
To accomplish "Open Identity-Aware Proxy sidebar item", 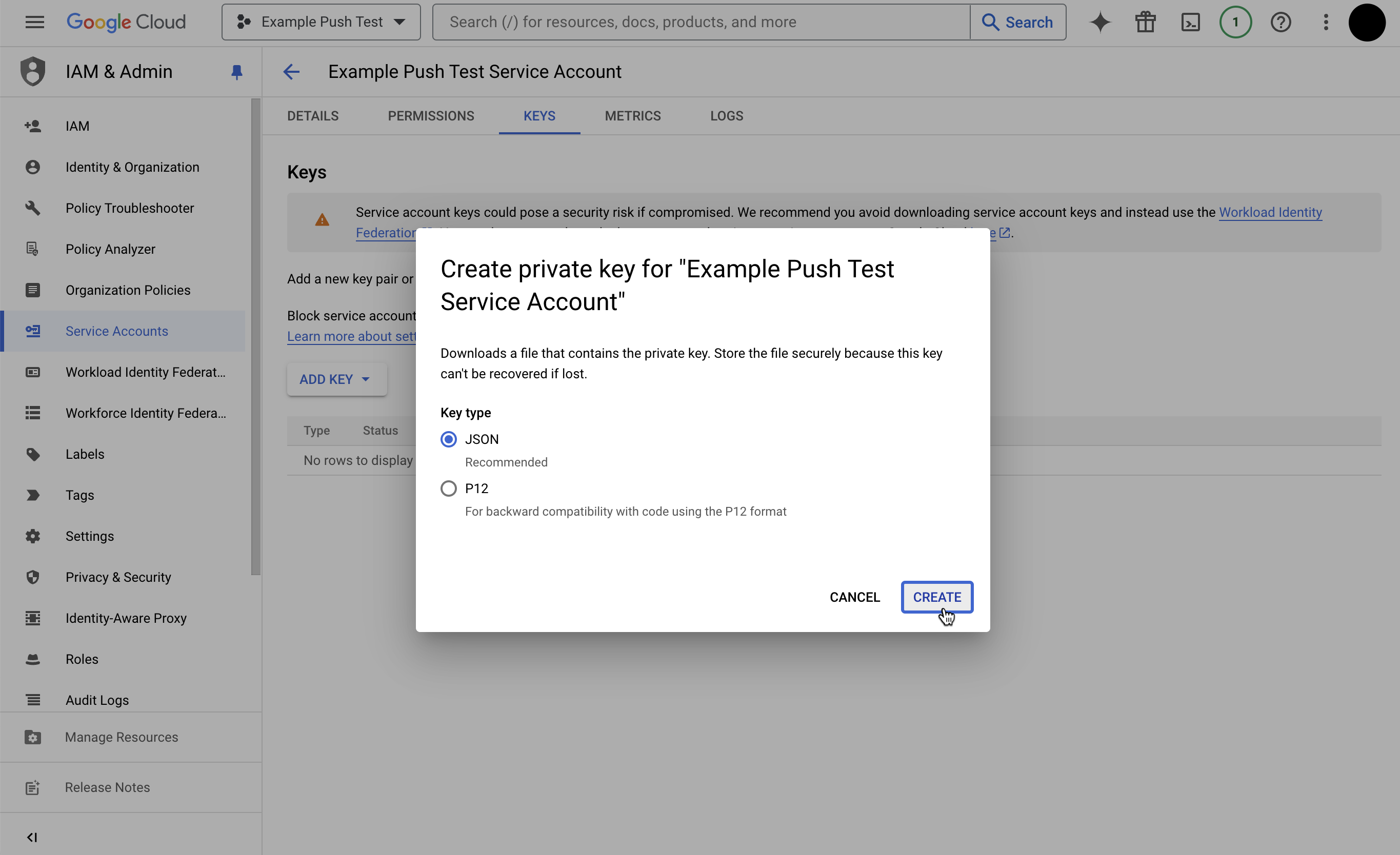I will [123, 618].
